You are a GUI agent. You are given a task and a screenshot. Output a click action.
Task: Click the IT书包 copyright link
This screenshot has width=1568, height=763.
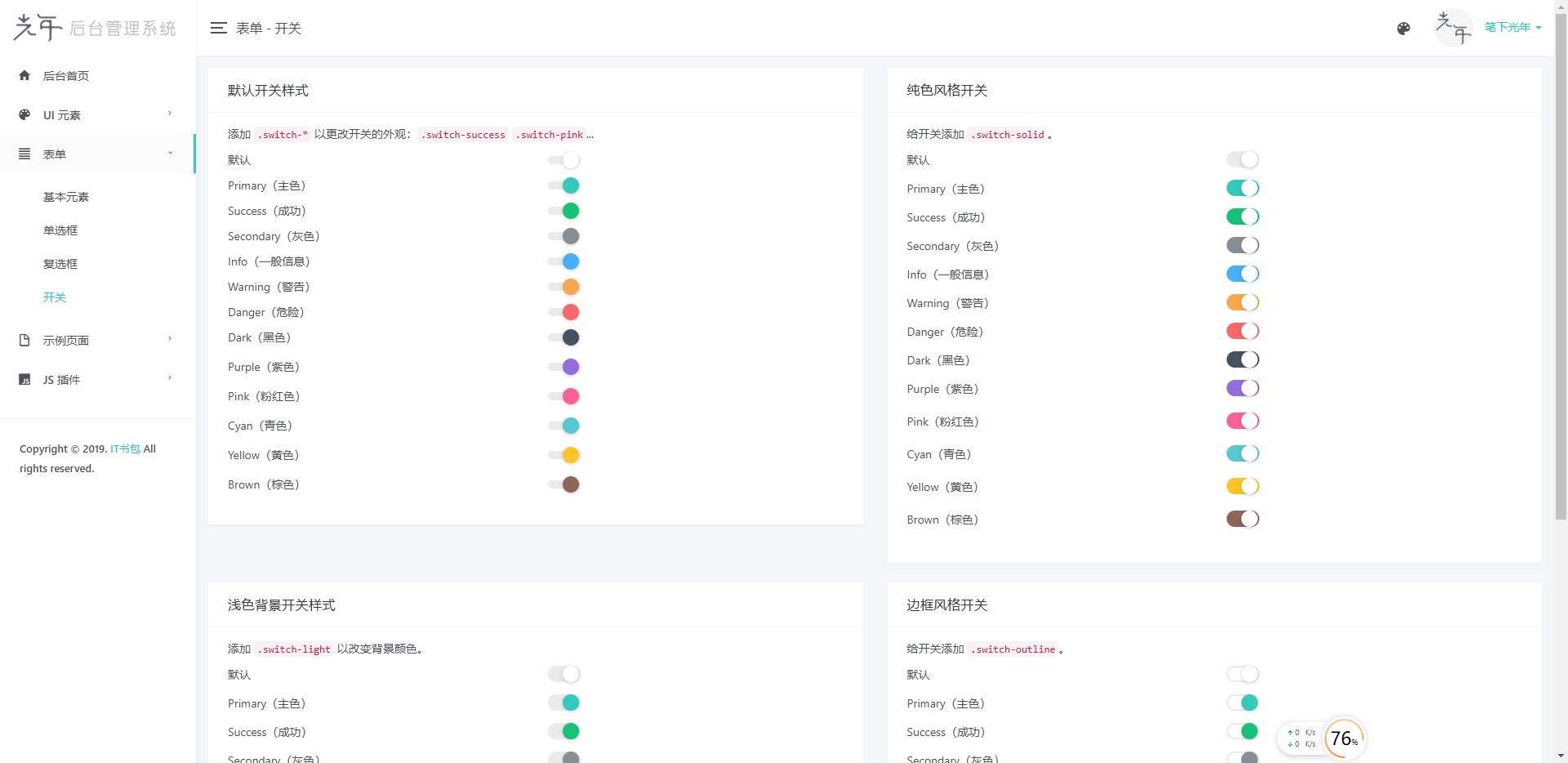125,448
